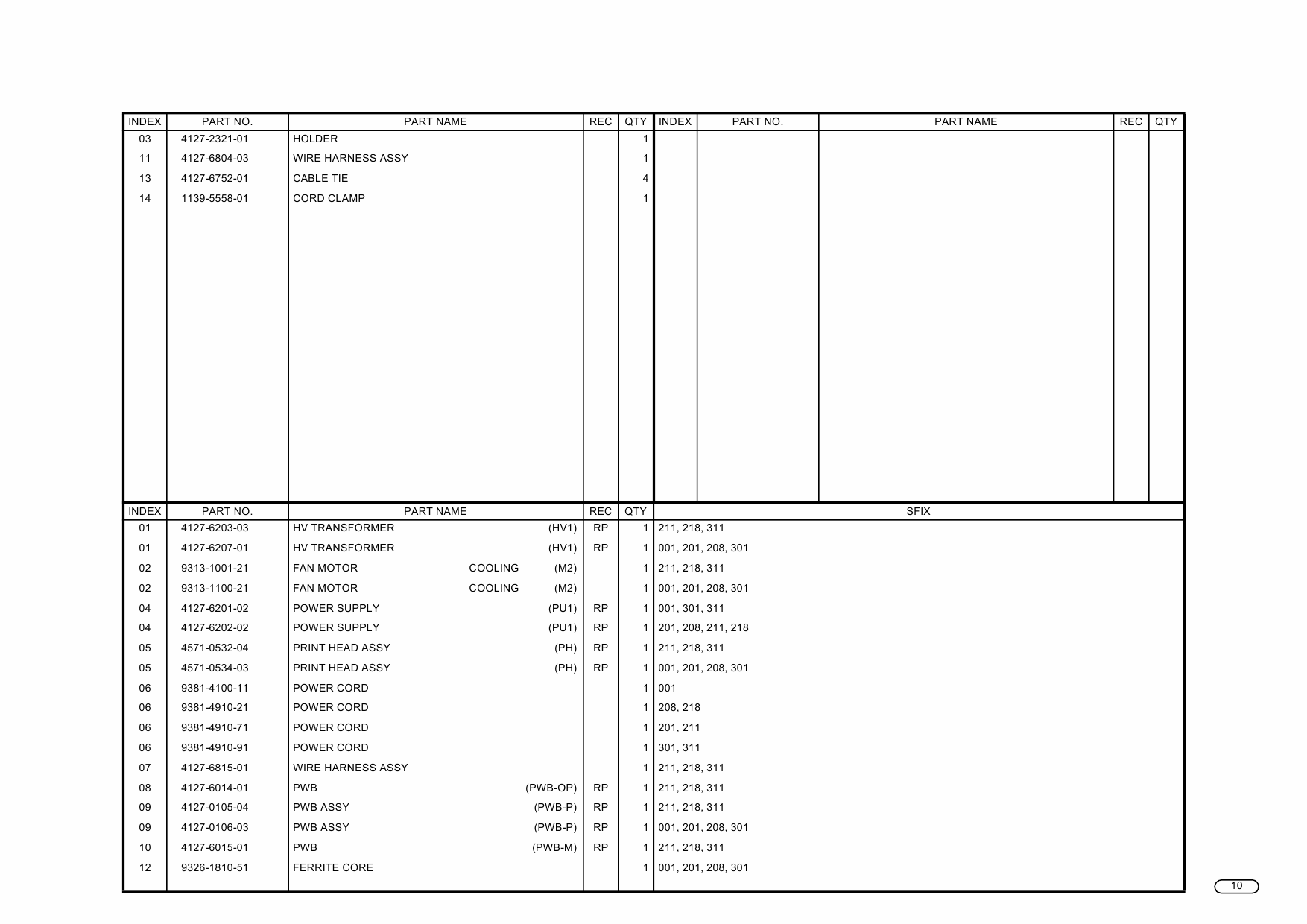Click part number 9381-4910-71

tap(215, 727)
